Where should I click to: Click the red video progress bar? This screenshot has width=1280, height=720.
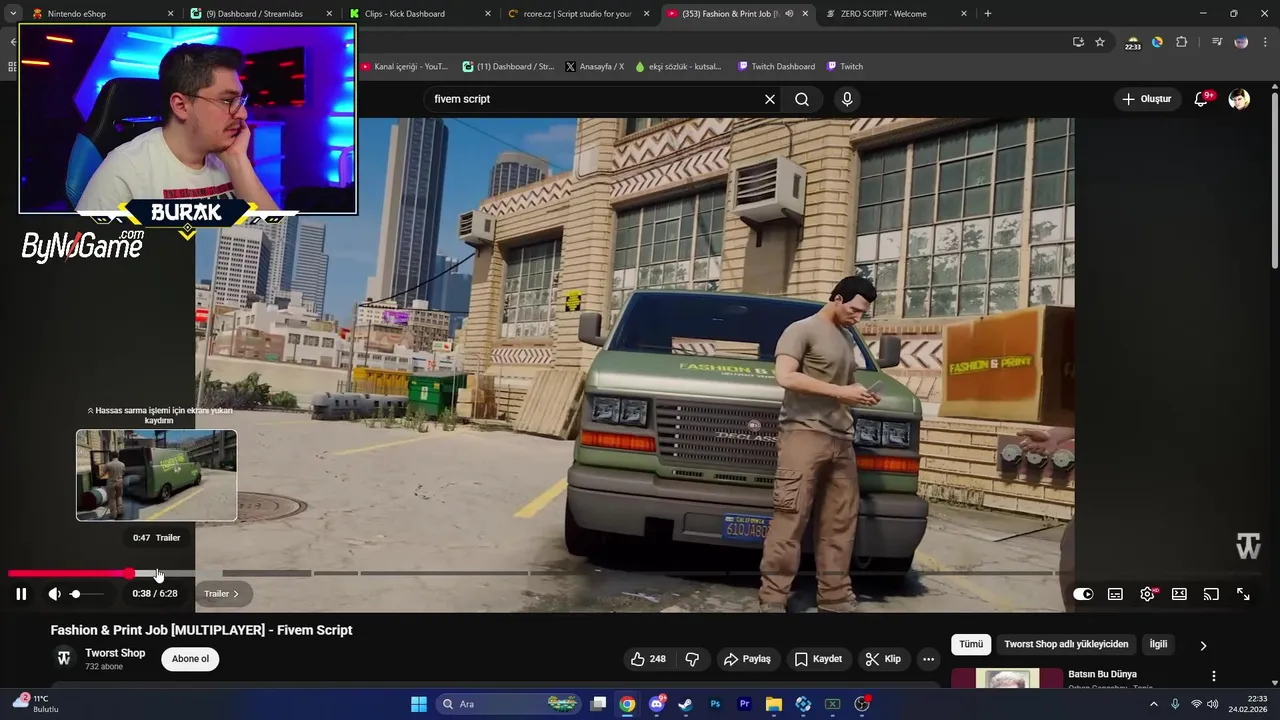[x=68, y=573]
